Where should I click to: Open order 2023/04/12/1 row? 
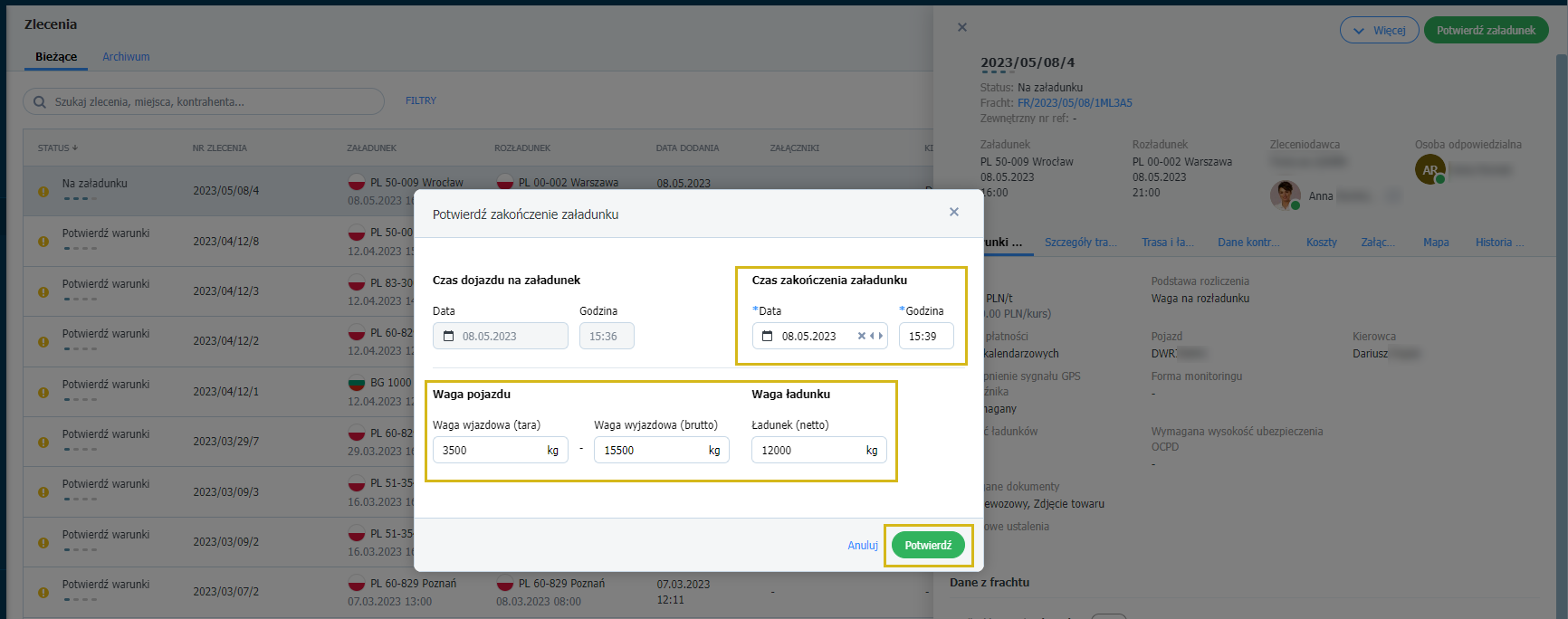click(226, 392)
